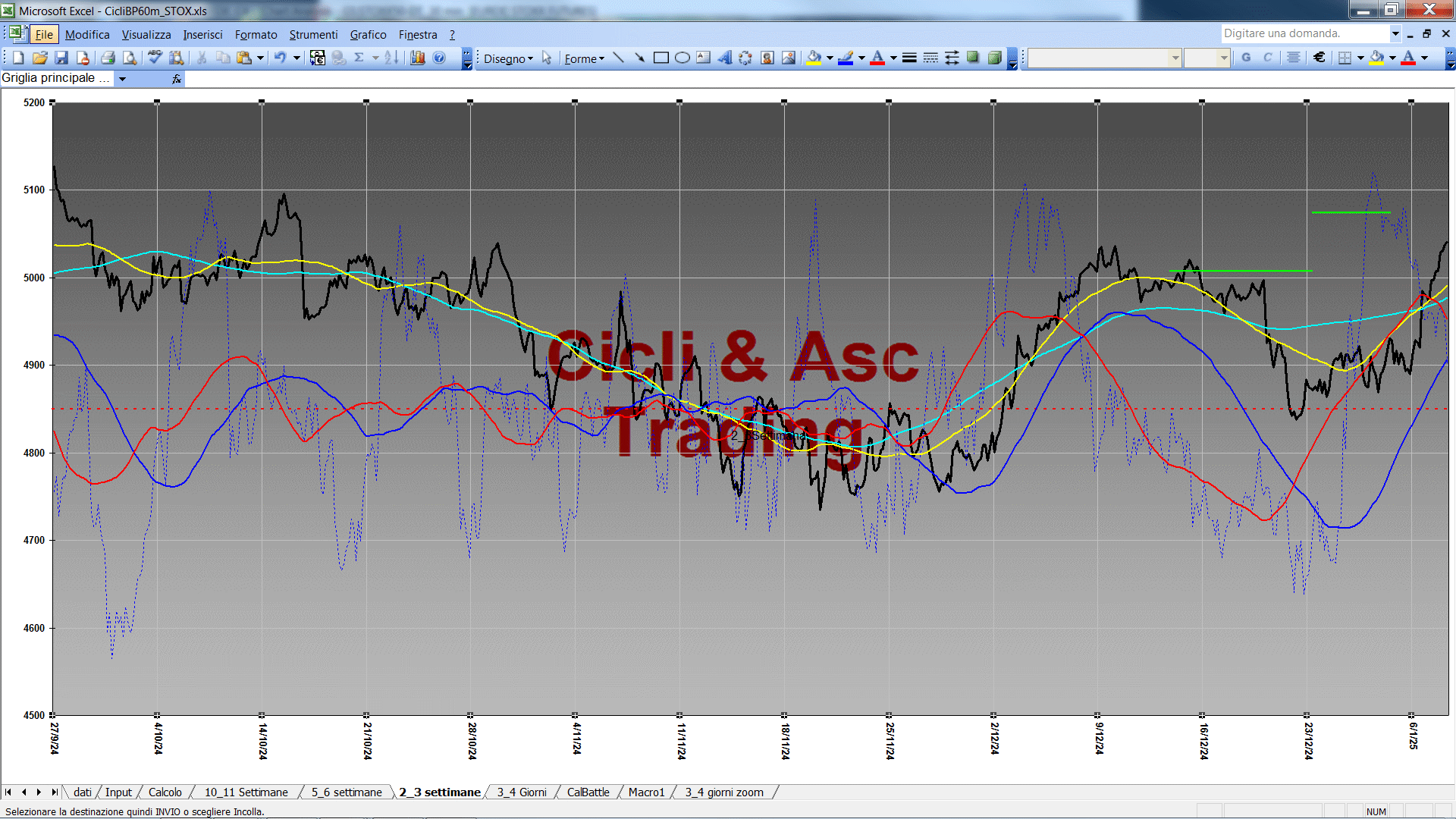This screenshot has height=819, width=1456.
Task: Pick the drawing Font Color red swatch
Action: tap(877, 58)
